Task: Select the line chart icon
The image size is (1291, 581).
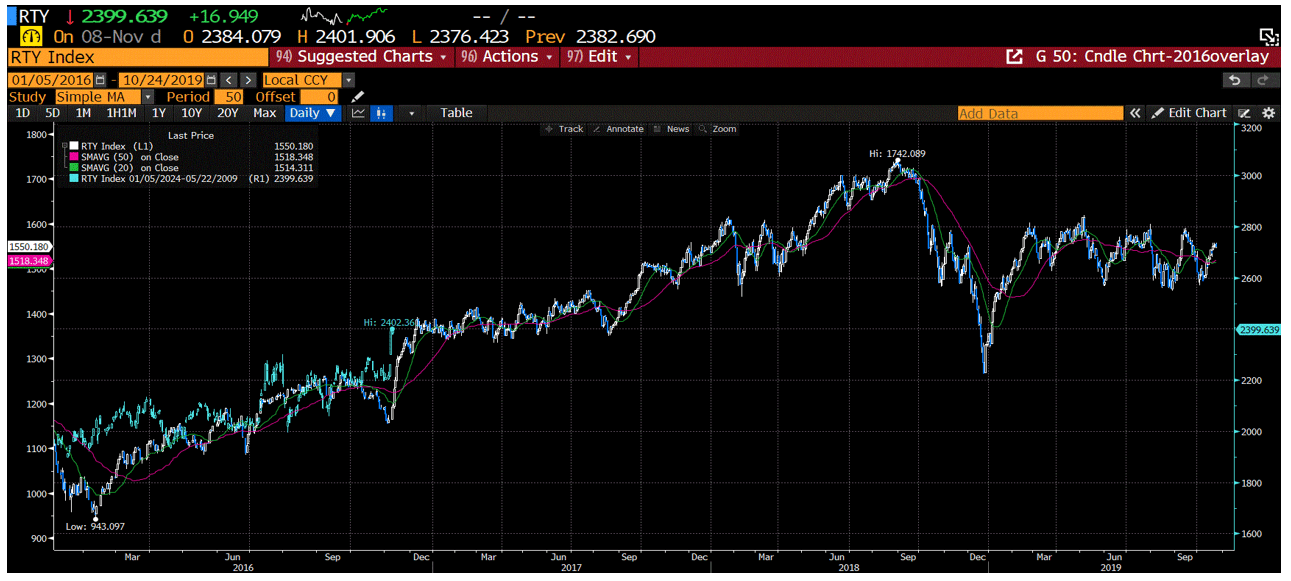Action: (x=358, y=113)
